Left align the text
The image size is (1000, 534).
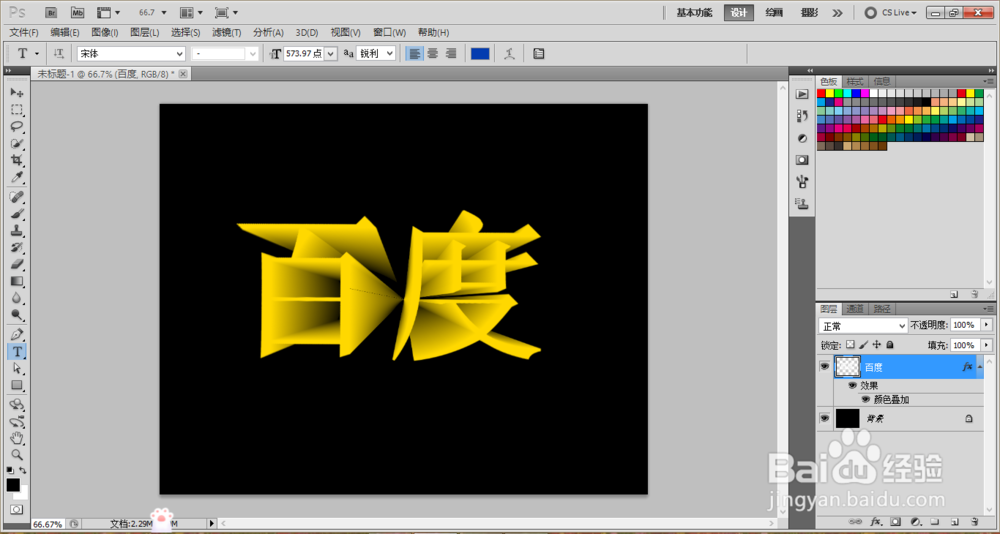click(x=415, y=54)
